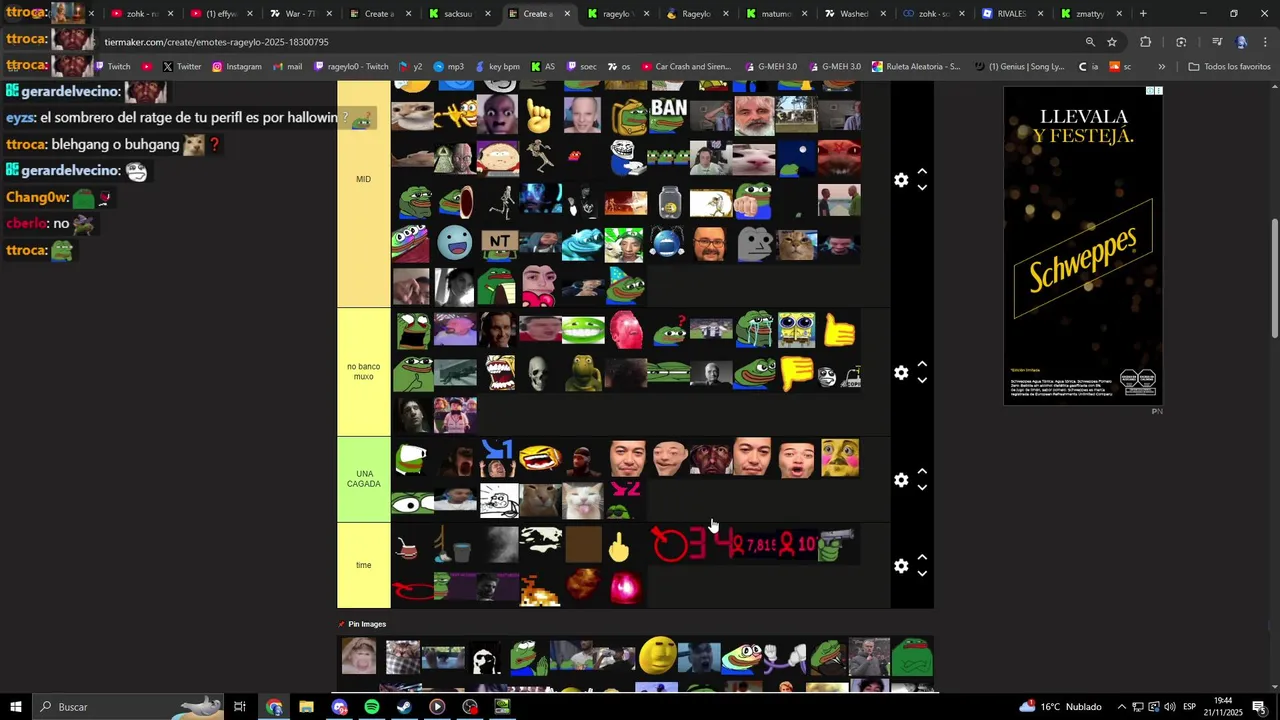
Task: Switch to the Washed tab
Action: click(855, 14)
